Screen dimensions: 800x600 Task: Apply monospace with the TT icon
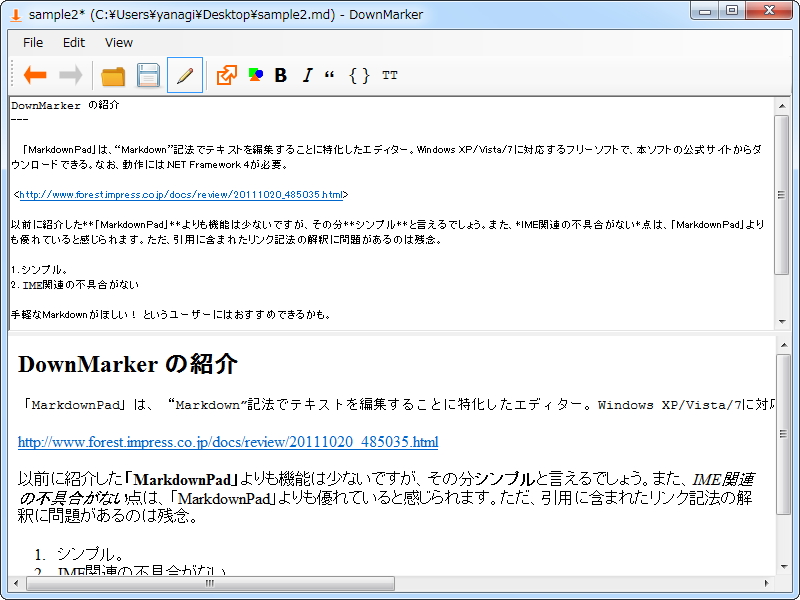pyautogui.click(x=389, y=75)
